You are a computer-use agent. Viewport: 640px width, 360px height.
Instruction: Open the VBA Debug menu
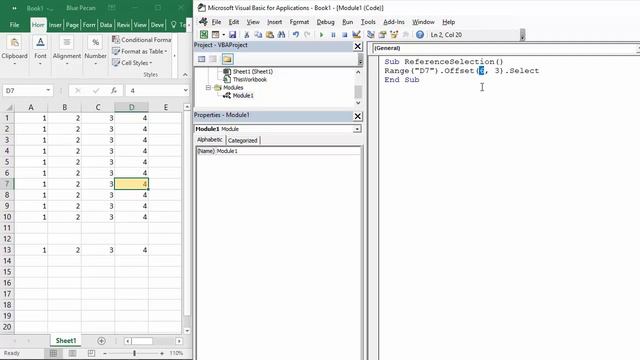click(x=325, y=22)
